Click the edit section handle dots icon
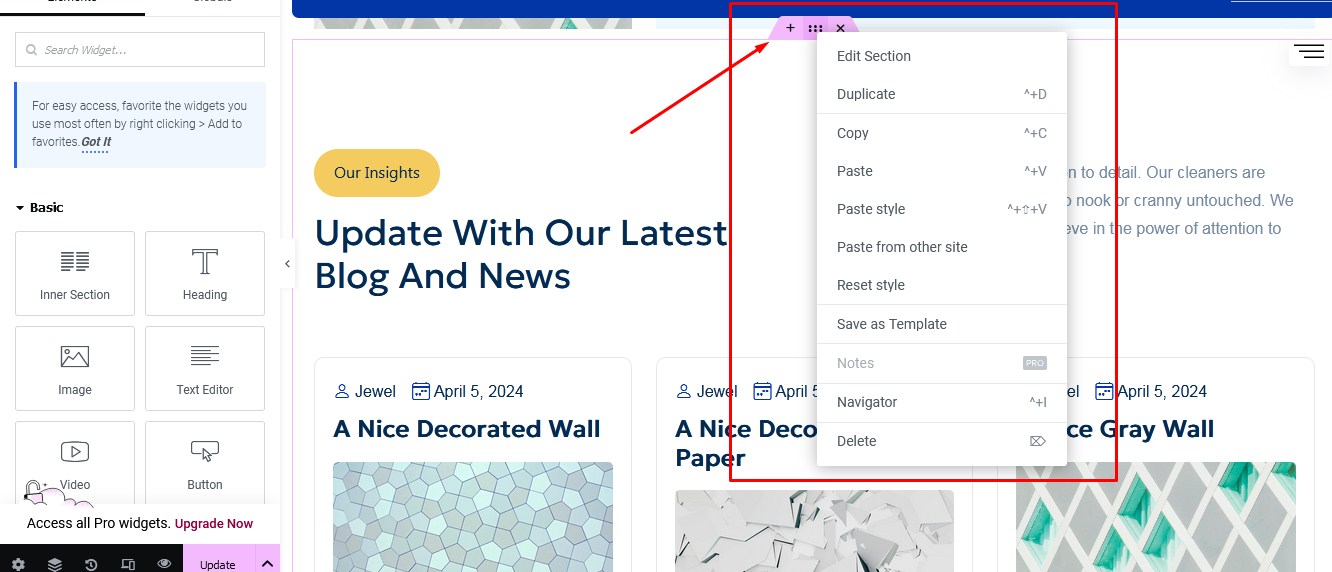Image resolution: width=1332 pixels, height=572 pixels. coord(815,29)
